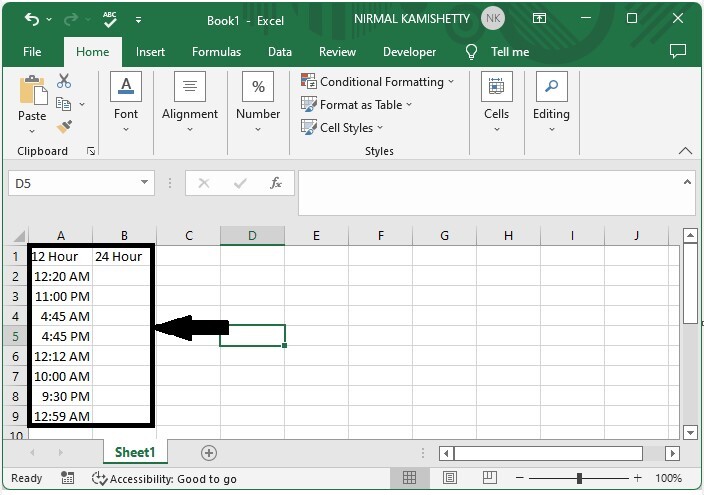
Task: Open the Data tab
Action: tap(280, 52)
